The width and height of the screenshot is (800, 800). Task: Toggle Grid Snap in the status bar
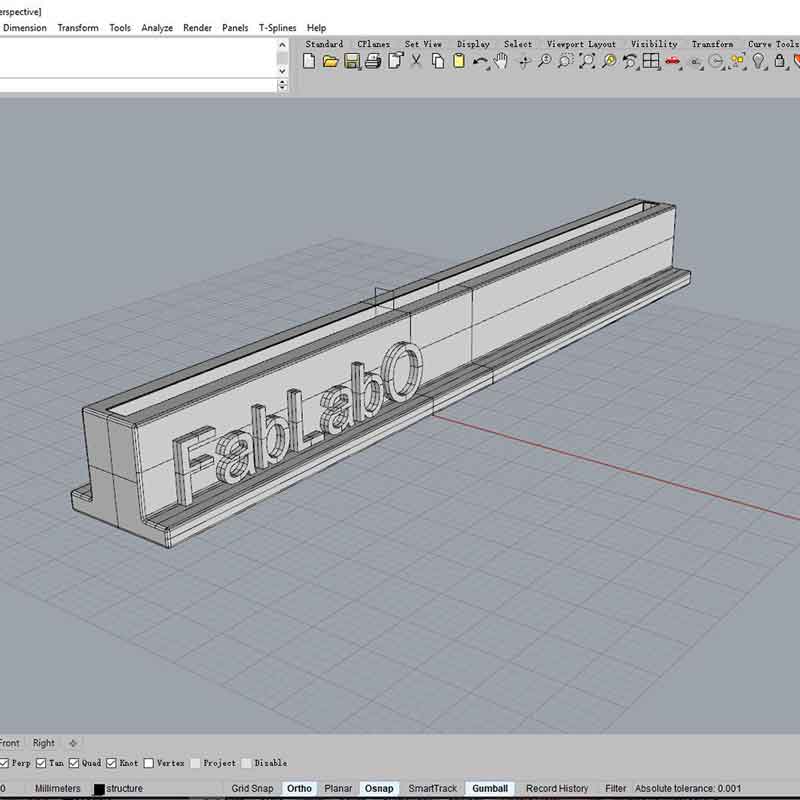(253, 788)
